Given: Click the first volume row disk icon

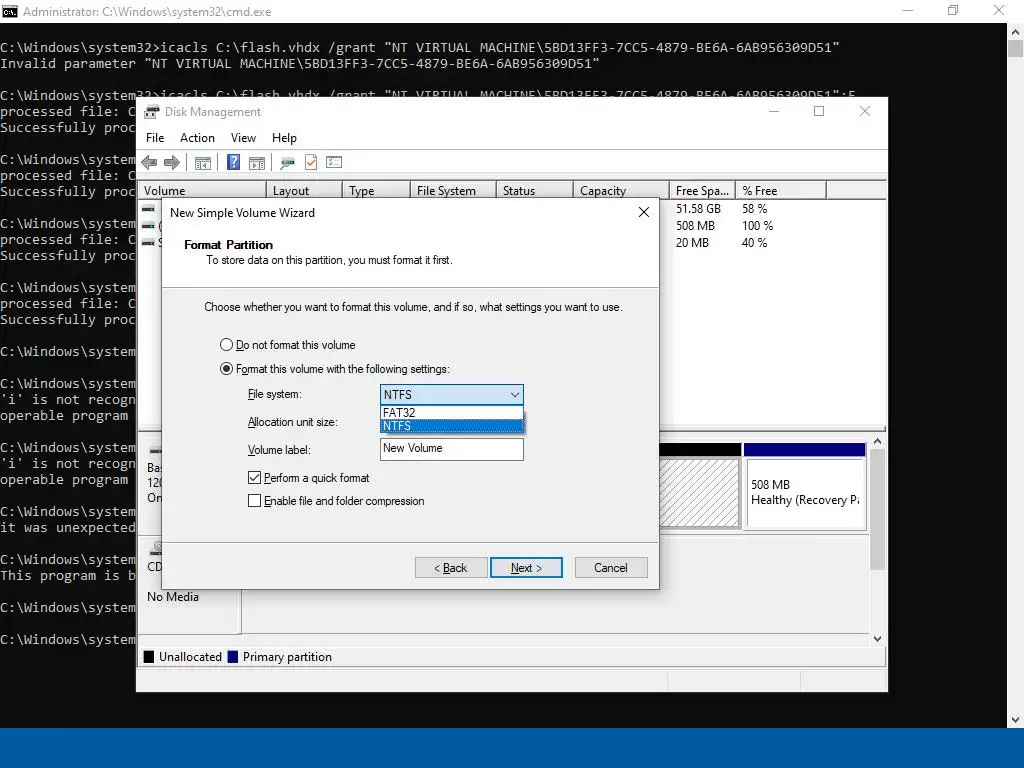Looking at the screenshot, I should pos(149,209).
